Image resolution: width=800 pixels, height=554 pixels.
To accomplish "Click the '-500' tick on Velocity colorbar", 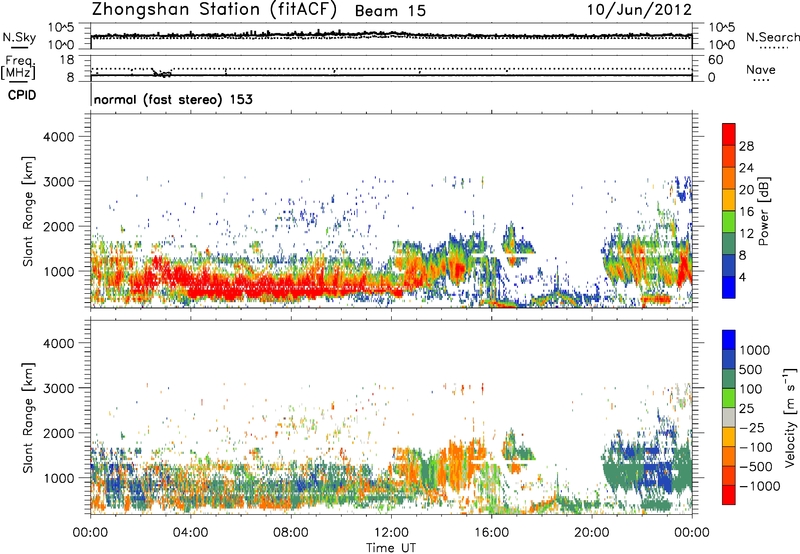I will click(756, 467).
